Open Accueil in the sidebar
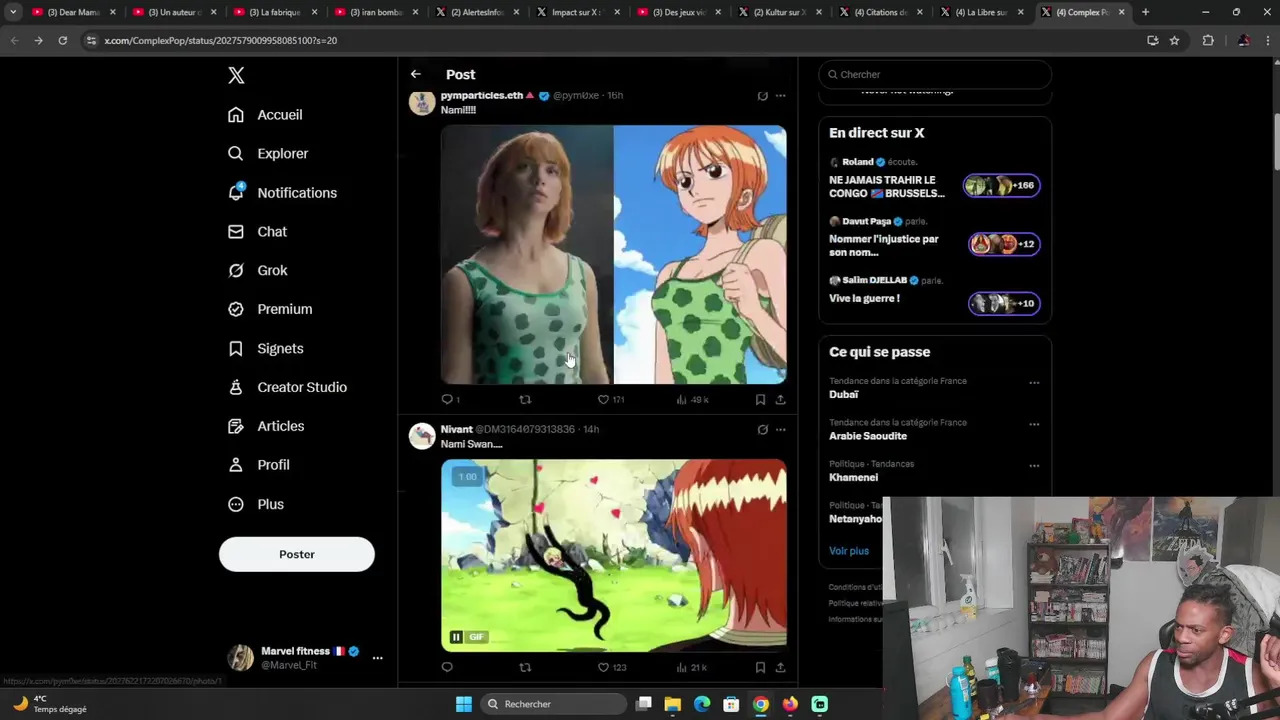The width and height of the screenshot is (1280, 720). 265,115
